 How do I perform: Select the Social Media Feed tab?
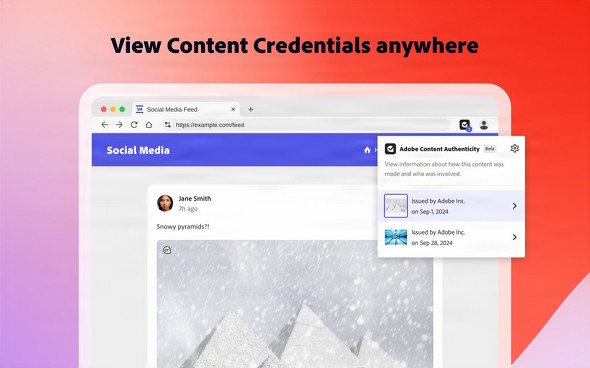pyautogui.click(x=186, y=109)
